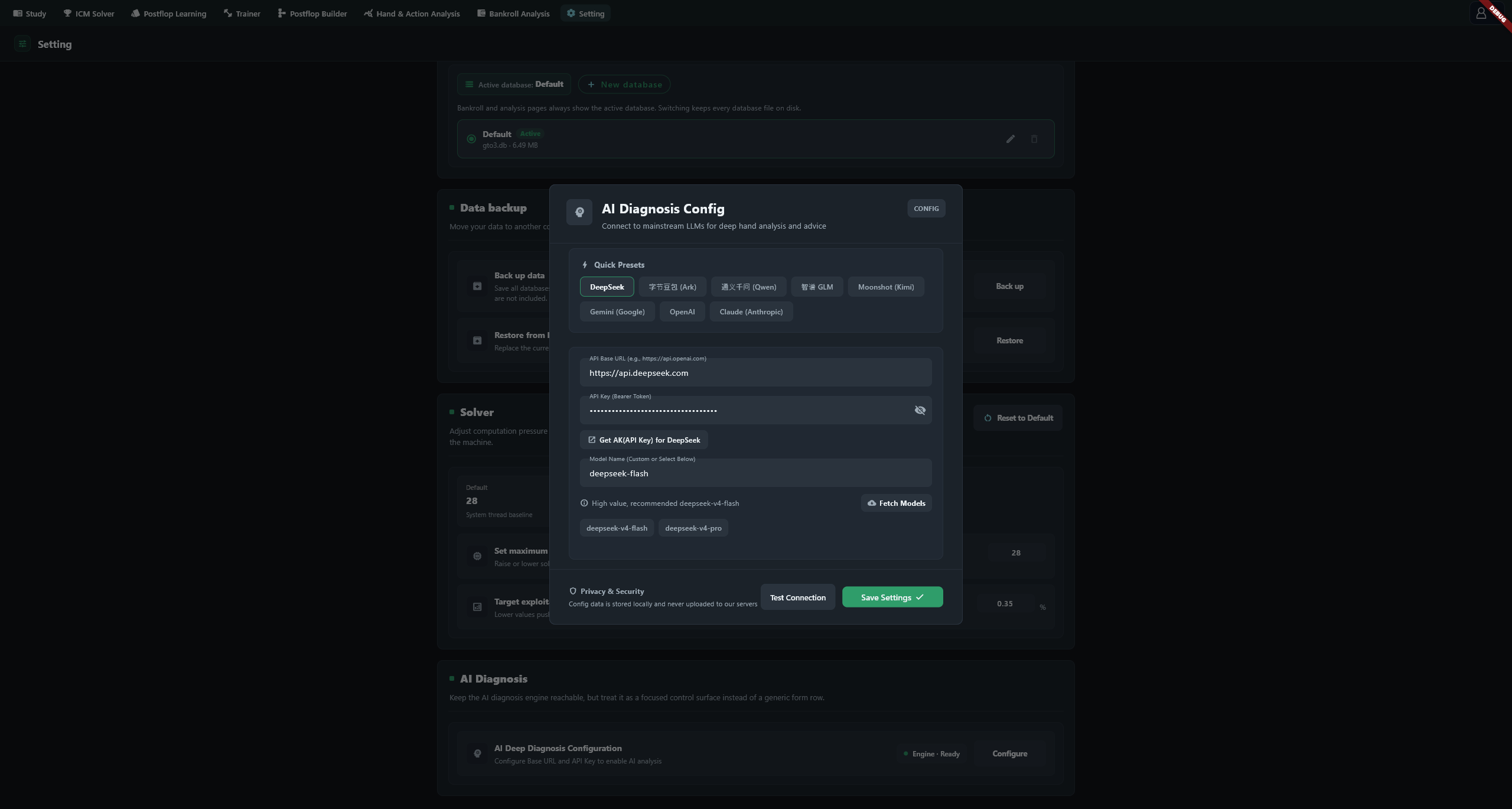This screenshot has width=1512, height=809.
Task: Pick the deepseek-v4-flash model chip
Action: pyautogui.click(x=617, y=528)
